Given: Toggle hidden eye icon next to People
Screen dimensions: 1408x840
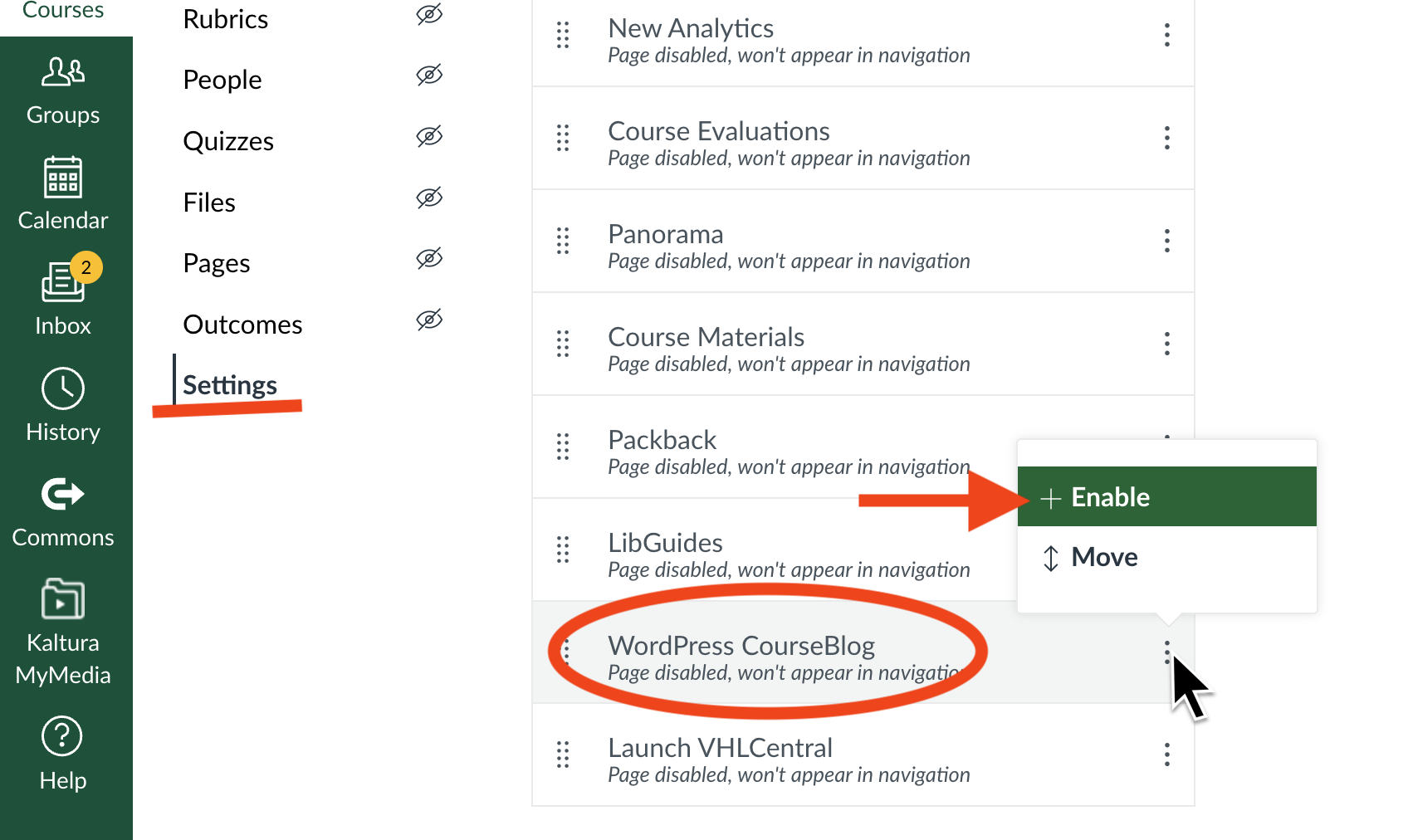Looking at the screenshot, I should (x=429, y=76).
